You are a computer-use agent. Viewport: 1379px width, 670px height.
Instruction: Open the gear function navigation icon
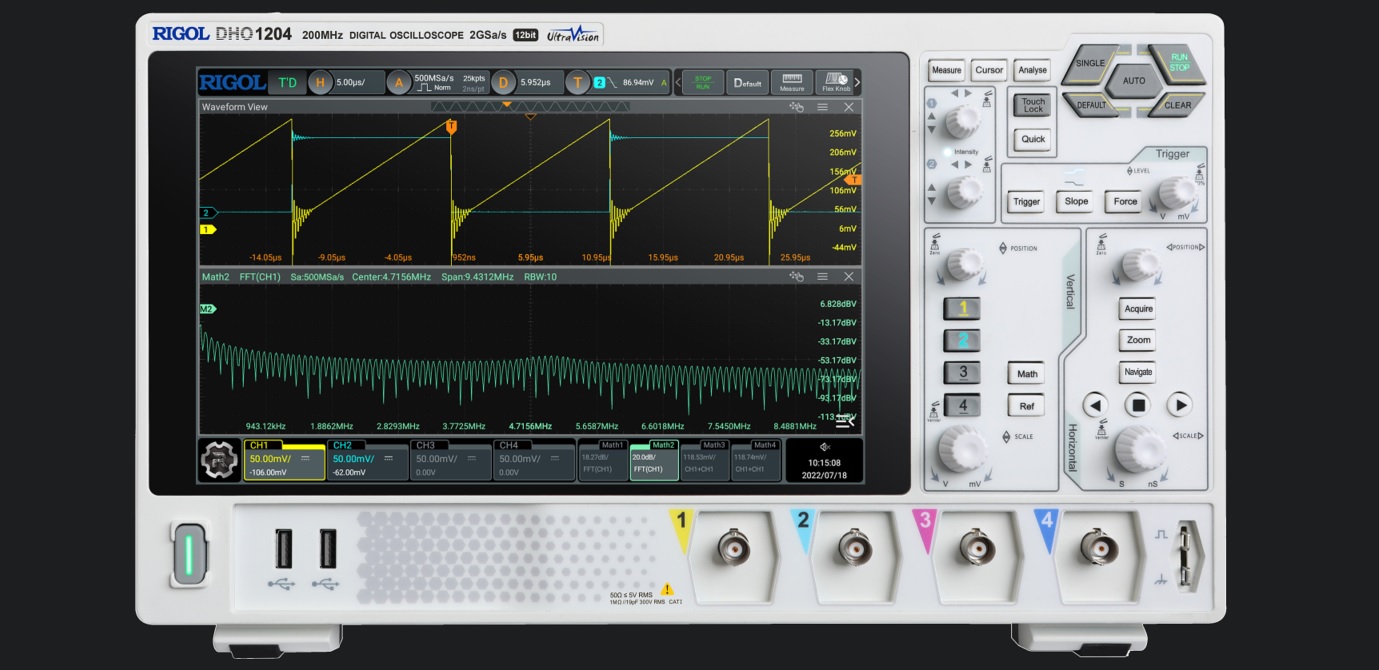pyautogui.click(x=220, y=460)
